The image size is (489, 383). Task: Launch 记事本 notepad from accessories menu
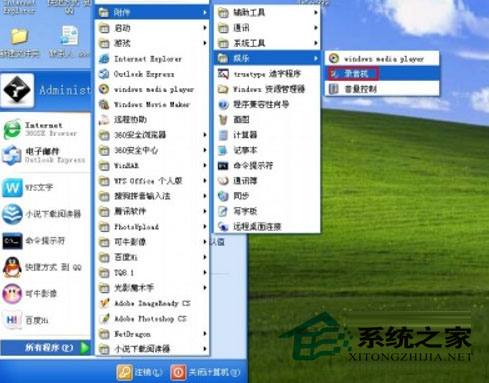tap(267, 150)
